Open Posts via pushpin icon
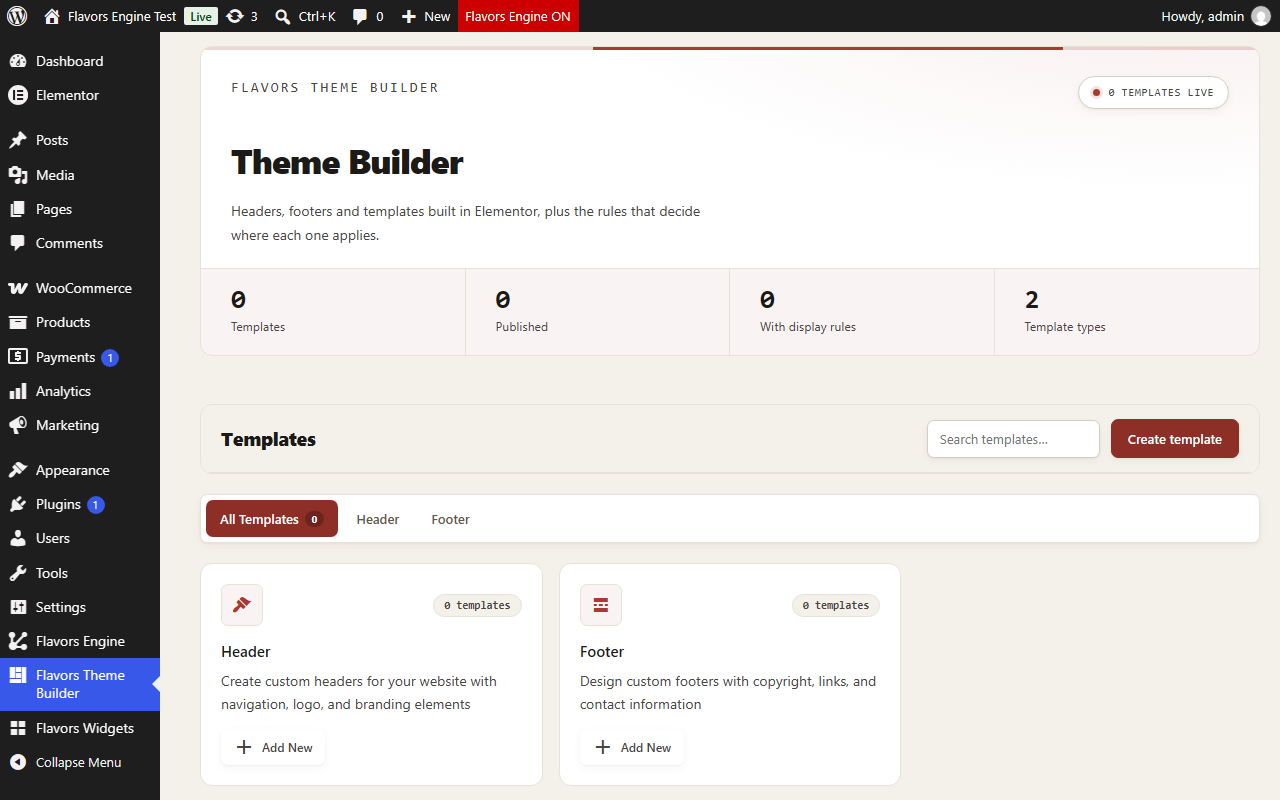Screen dimensions: 1280x800 click(x=17, y=140)
